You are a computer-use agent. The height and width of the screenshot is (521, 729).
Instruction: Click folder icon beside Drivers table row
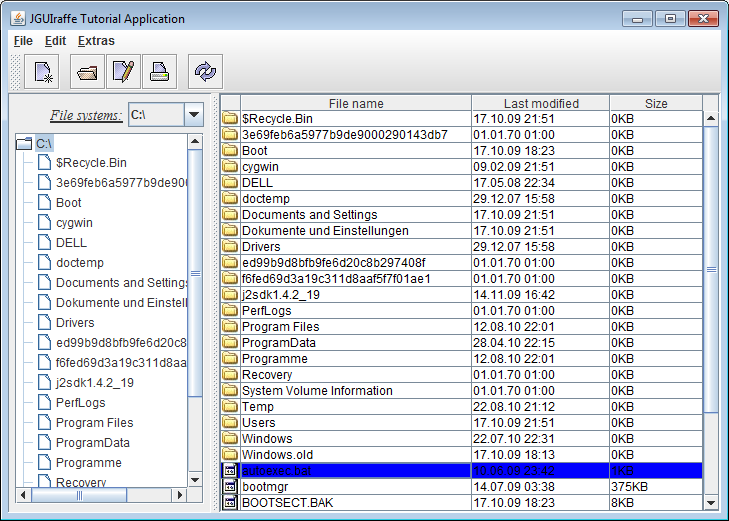click(x=230, y=246)
